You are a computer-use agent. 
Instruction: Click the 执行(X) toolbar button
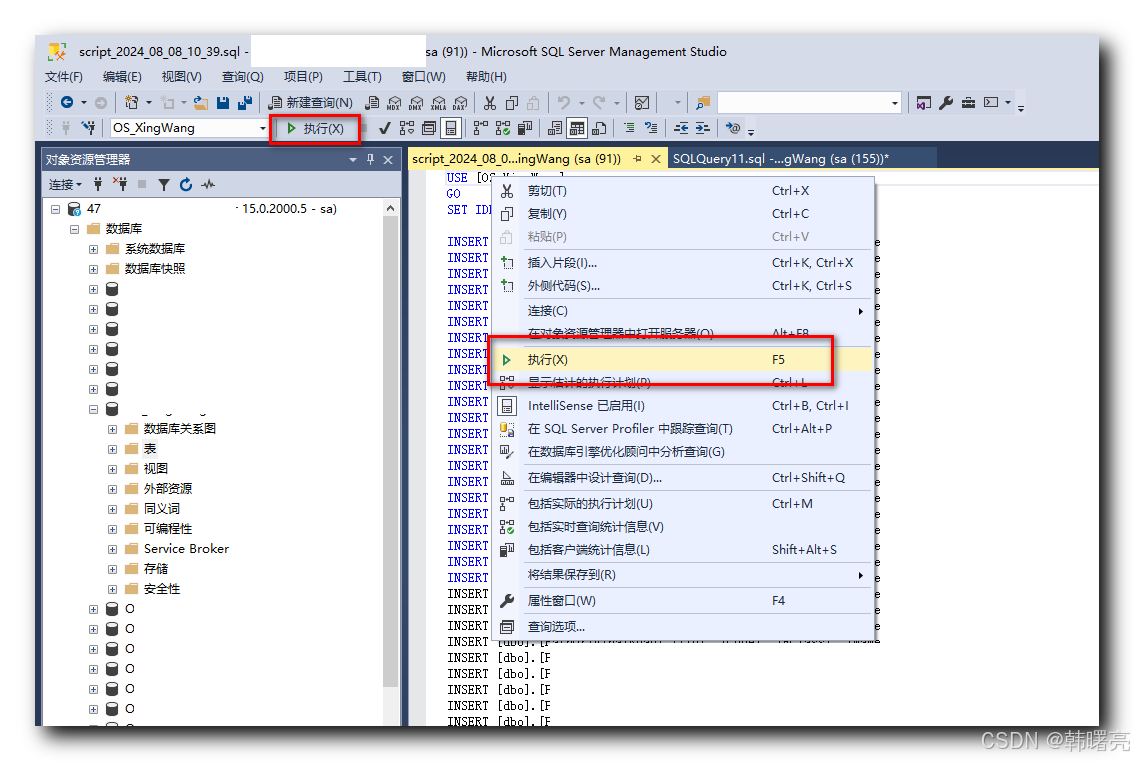(316, 129)
